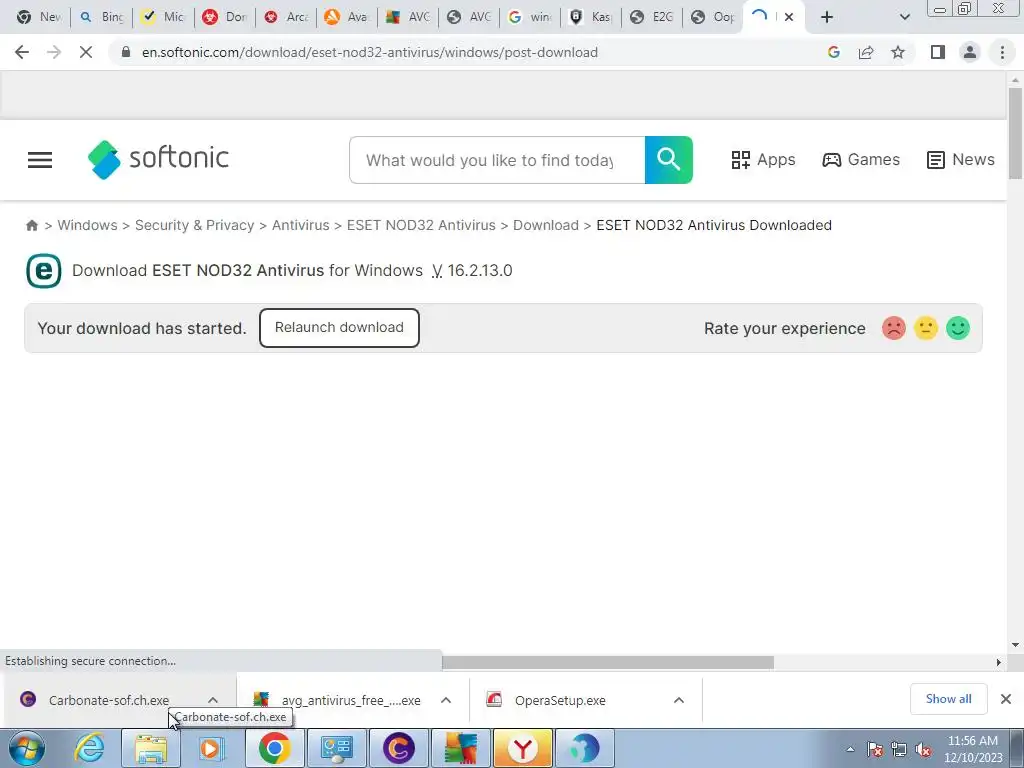Image resolution: width=1024 pixels, height=768 pixels.
Task: Expand the tab search dropdown
Action: click(x=904, y=17)
